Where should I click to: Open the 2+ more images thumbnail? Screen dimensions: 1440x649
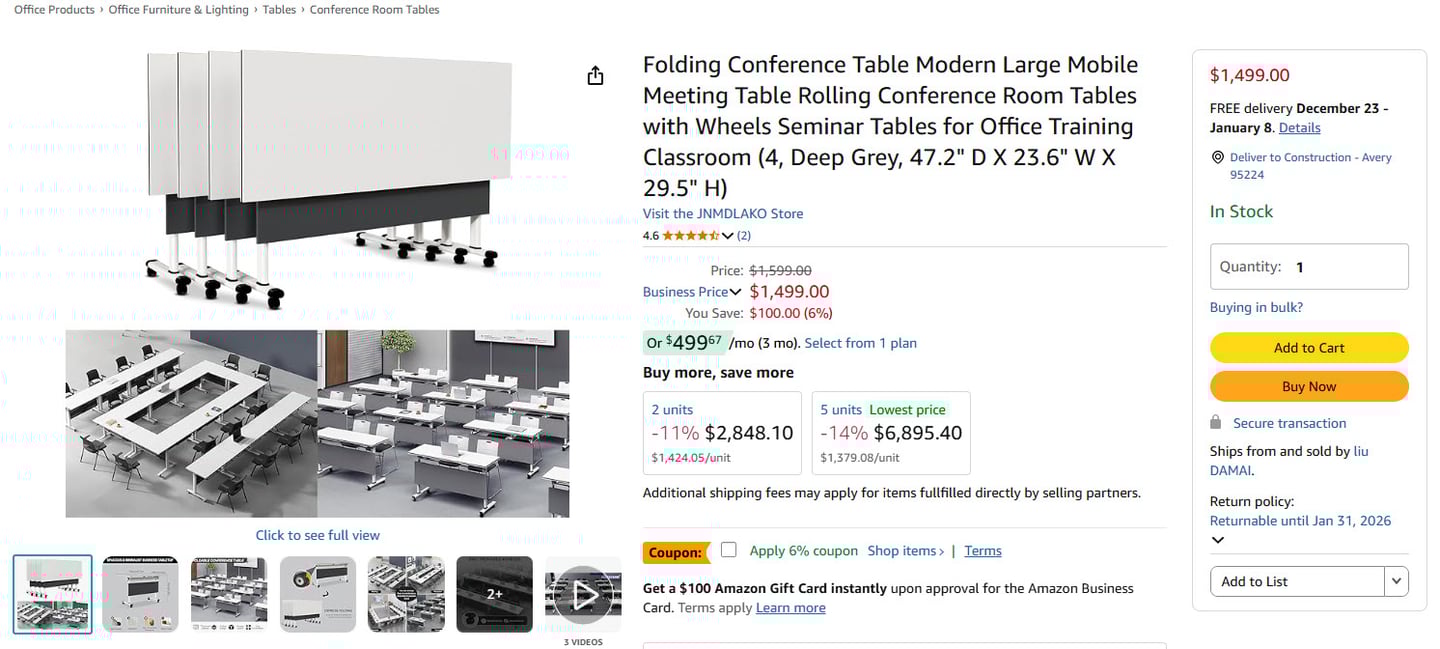click(494, 594)
